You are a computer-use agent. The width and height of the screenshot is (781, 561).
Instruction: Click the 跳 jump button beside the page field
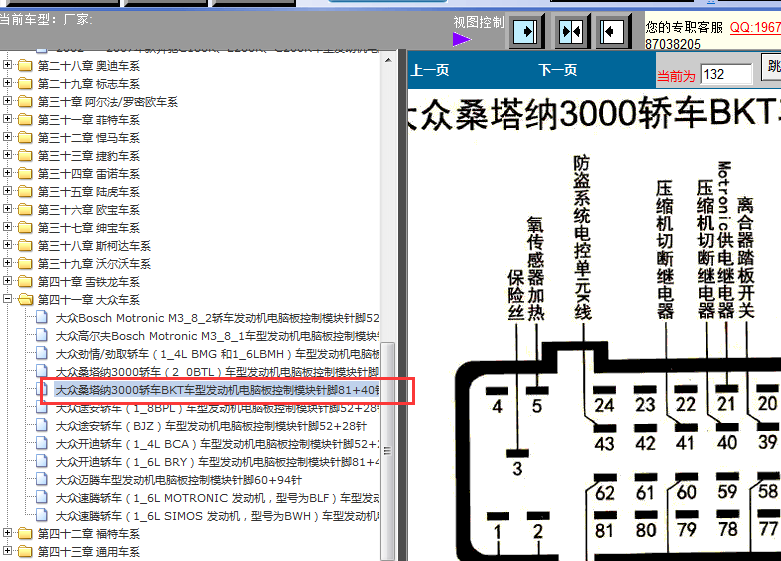pos(772,66)
